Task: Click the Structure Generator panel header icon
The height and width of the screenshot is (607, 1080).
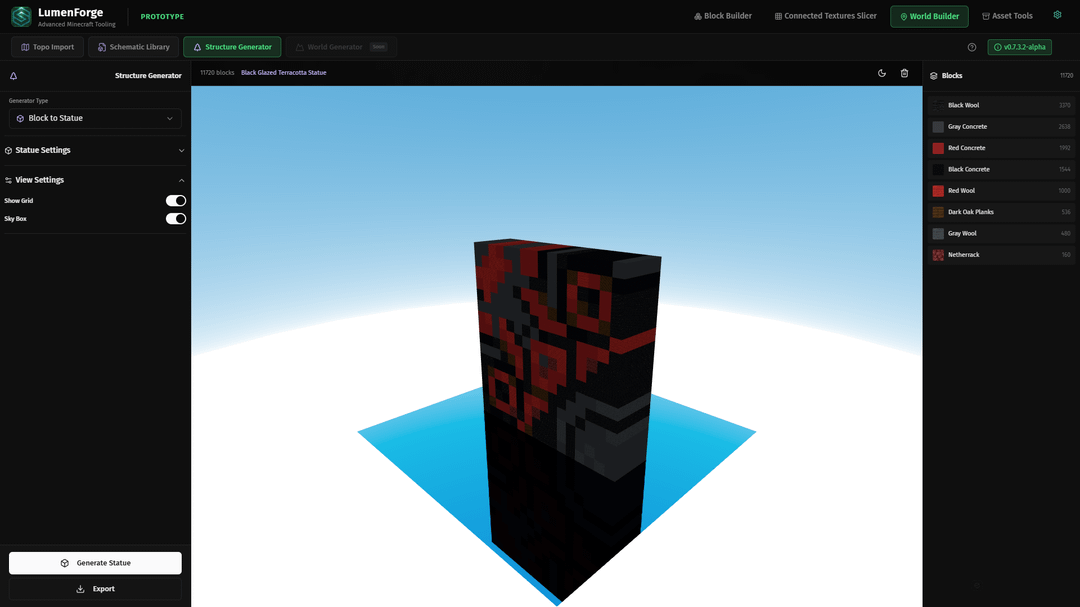Action: 13,76
